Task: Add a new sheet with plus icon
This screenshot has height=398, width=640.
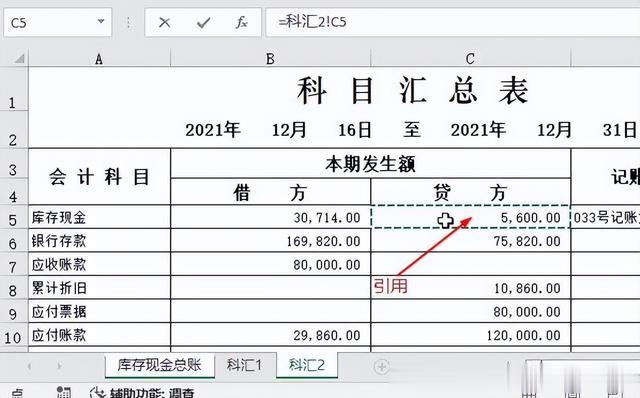Action: pos(382,367)
